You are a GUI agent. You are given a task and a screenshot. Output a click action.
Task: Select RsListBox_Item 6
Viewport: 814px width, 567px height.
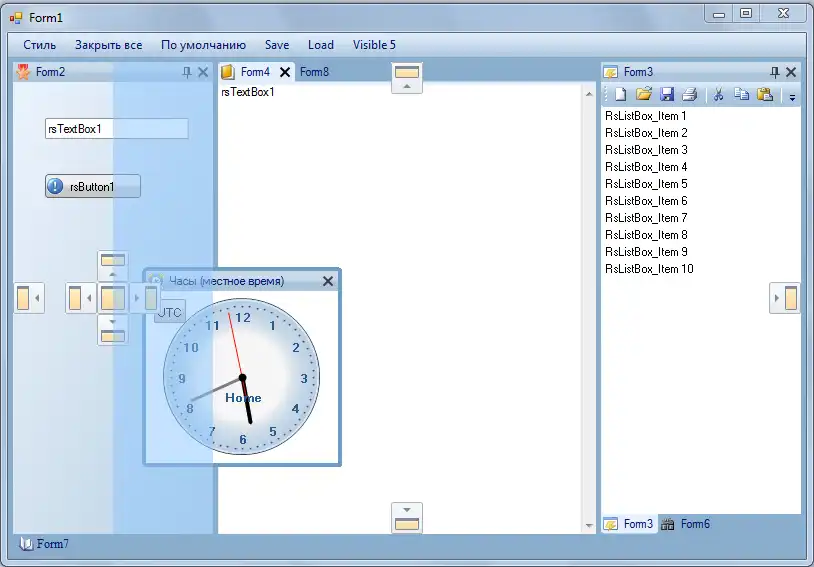click(x=701, y=201)
